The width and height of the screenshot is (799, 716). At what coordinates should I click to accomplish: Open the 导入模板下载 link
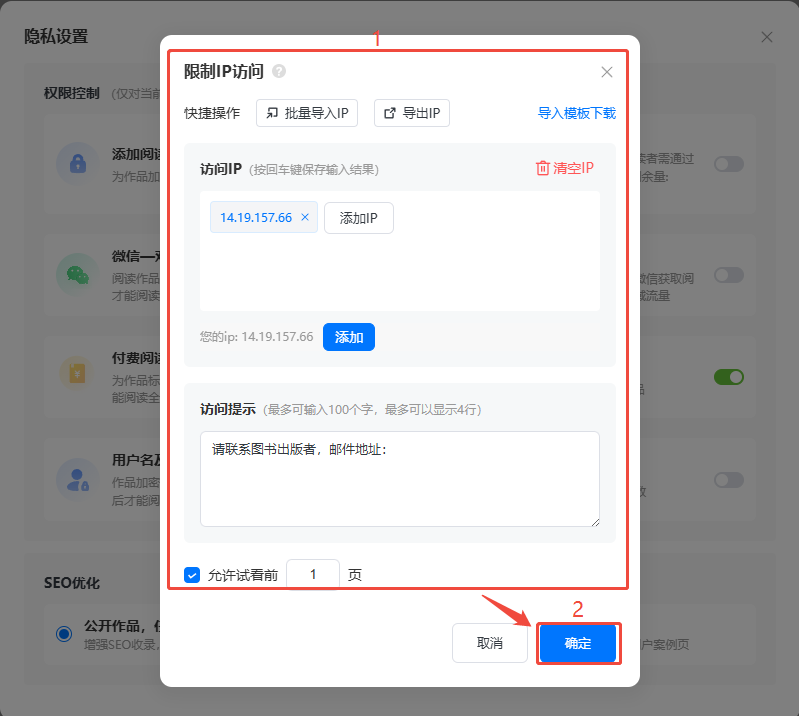pyautogui.click(x=576, y=113)
